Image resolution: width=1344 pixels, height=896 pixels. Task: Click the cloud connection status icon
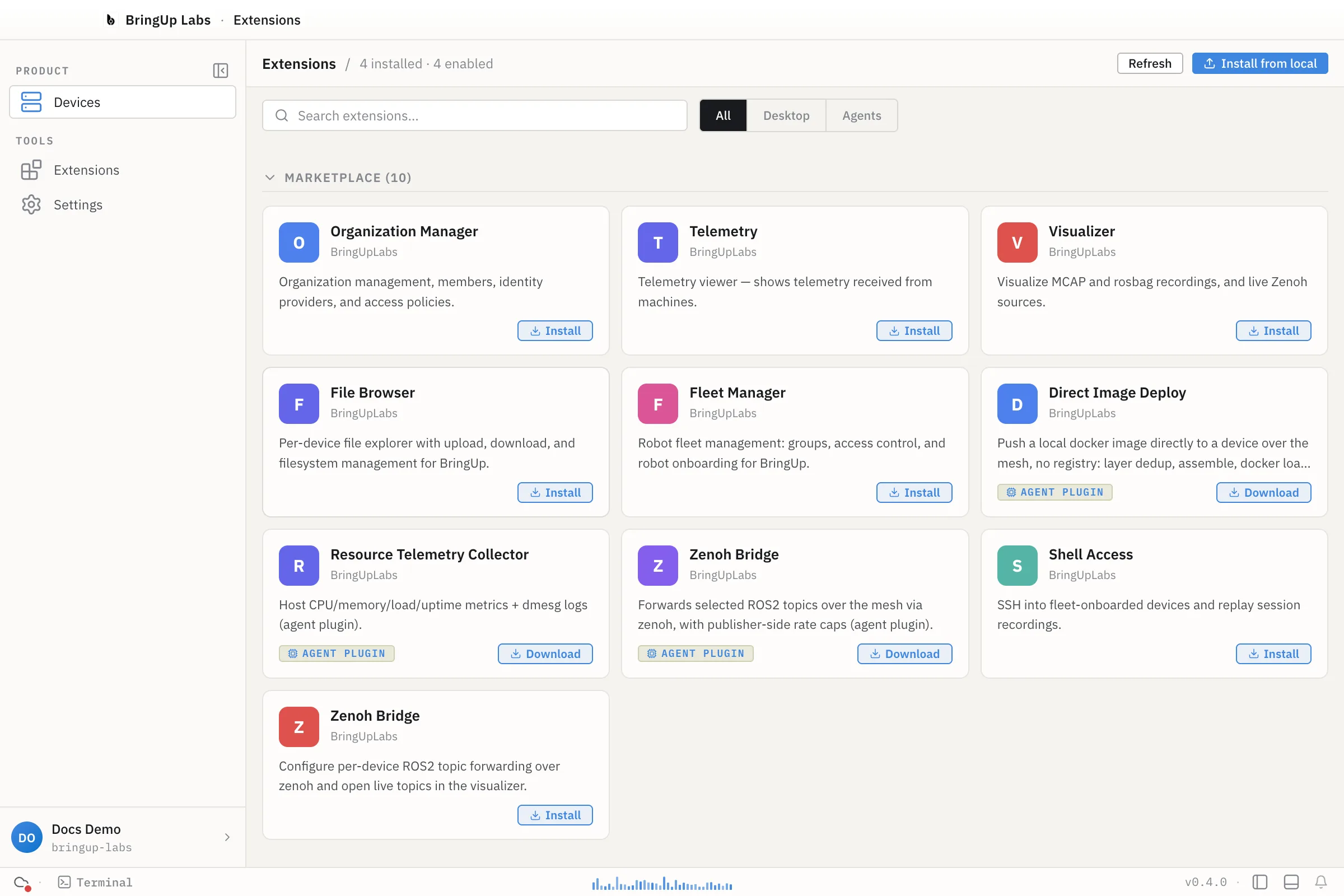[22, 883]
